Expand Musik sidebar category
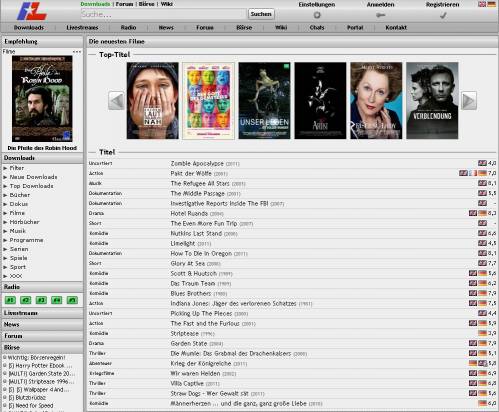499x412 pixels. (18, 231)
